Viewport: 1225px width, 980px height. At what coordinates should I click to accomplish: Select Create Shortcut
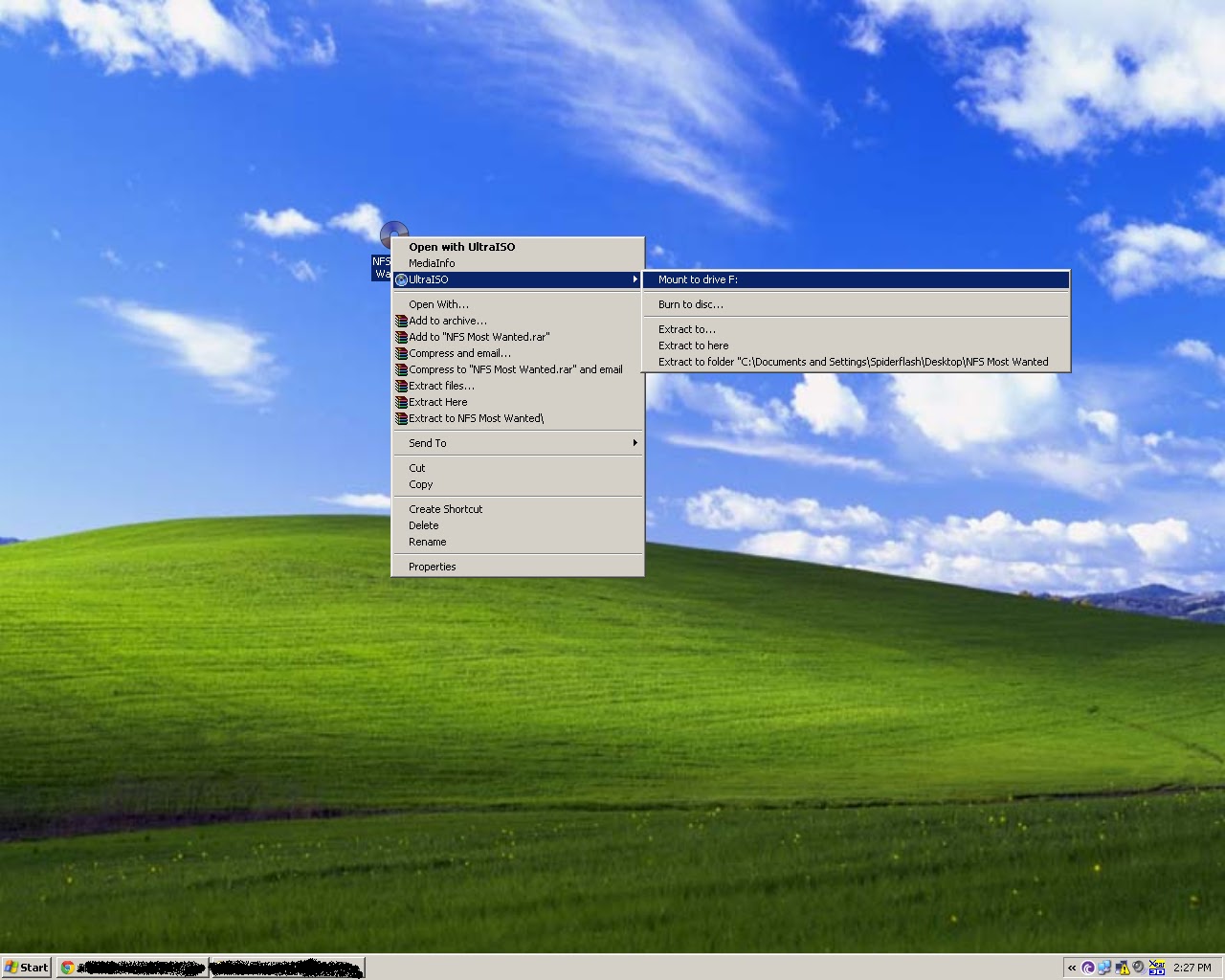point(518,509)
